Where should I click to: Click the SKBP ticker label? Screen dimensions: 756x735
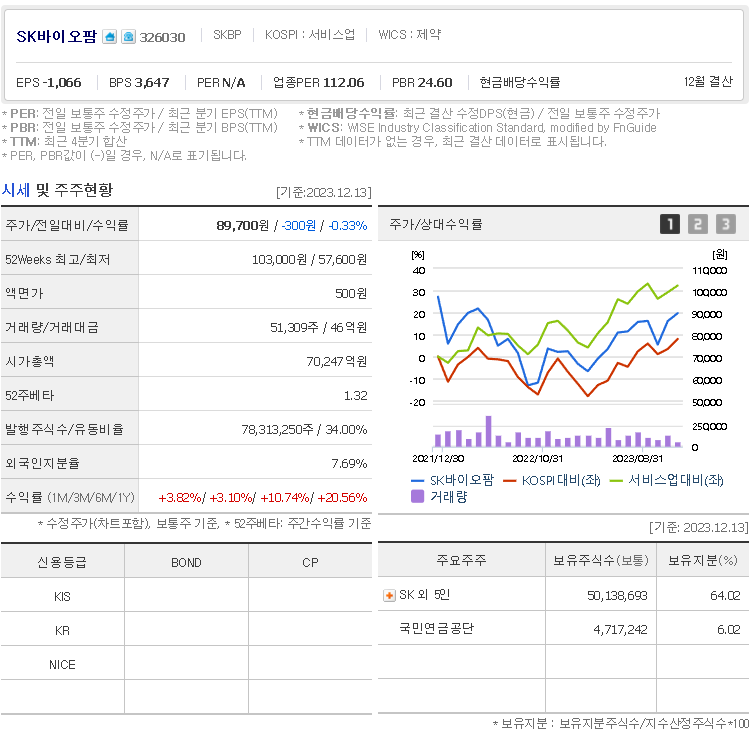pos(227,35)
